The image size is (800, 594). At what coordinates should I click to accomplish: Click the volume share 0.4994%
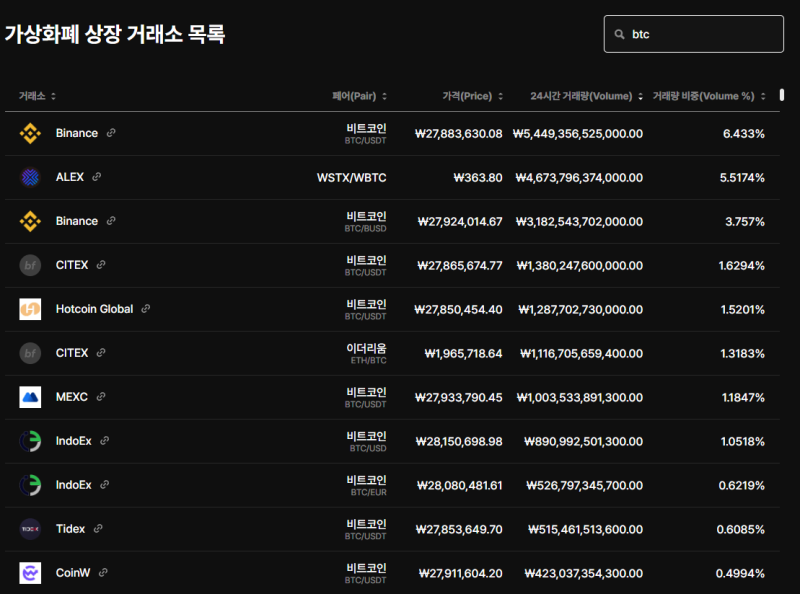tap(740, 573)
